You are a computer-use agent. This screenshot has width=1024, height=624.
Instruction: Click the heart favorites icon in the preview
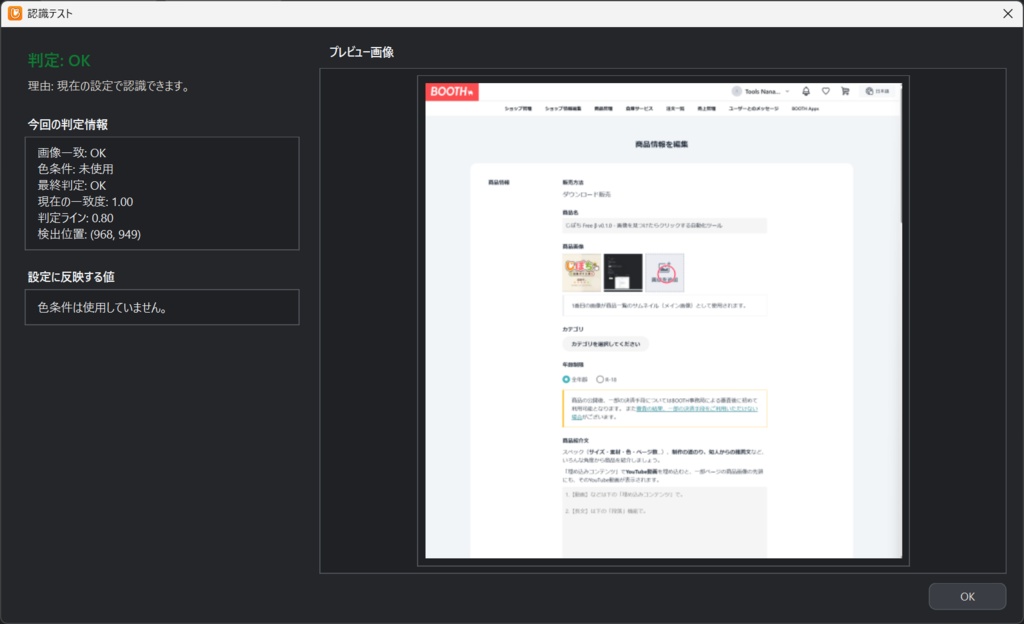tap(825, 91)
